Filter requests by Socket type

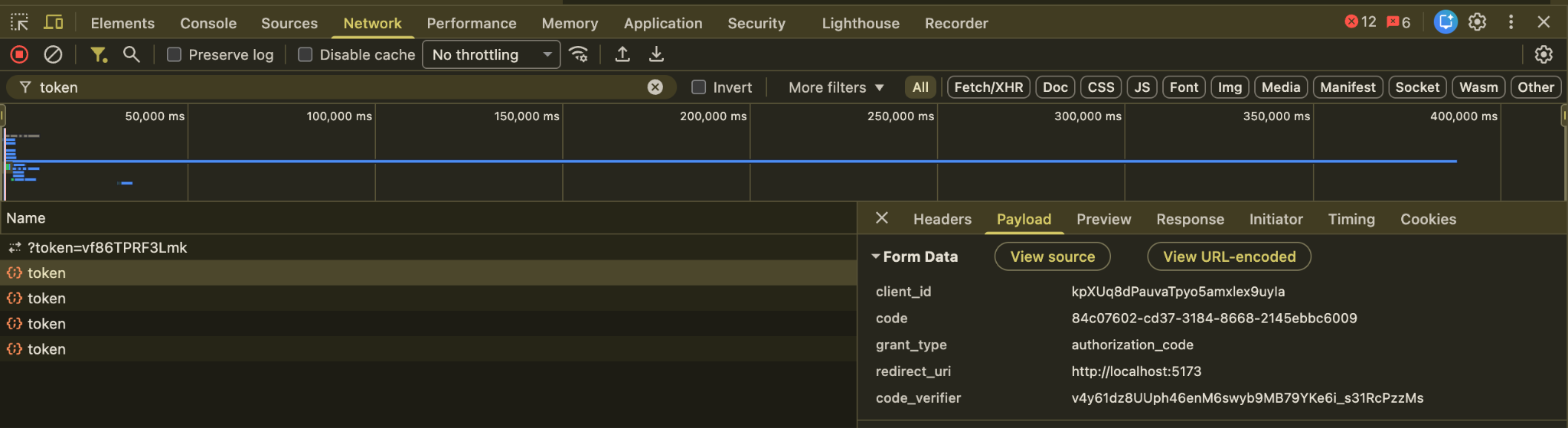[x=1417, y=87]
